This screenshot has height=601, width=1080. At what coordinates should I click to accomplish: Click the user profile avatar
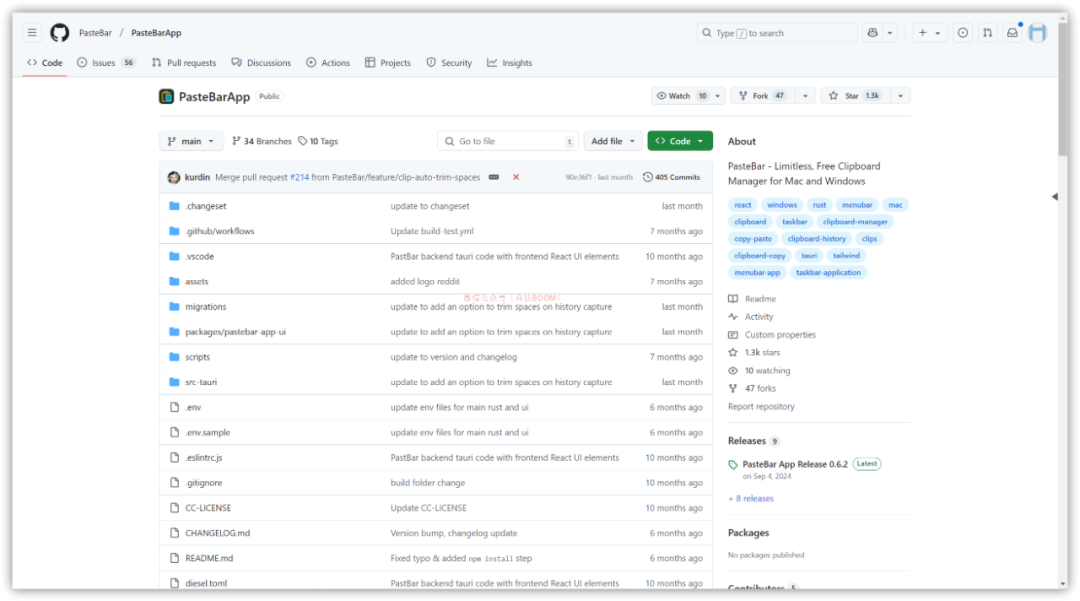coord(1037,32)
